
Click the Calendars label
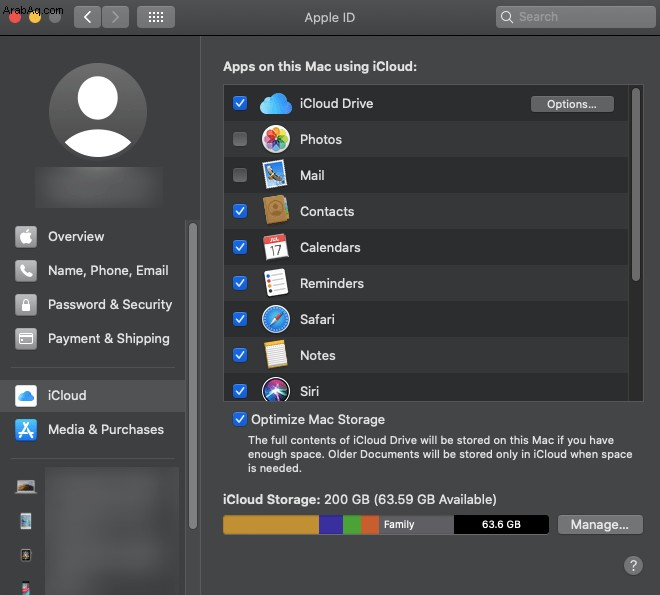(330, 247)
